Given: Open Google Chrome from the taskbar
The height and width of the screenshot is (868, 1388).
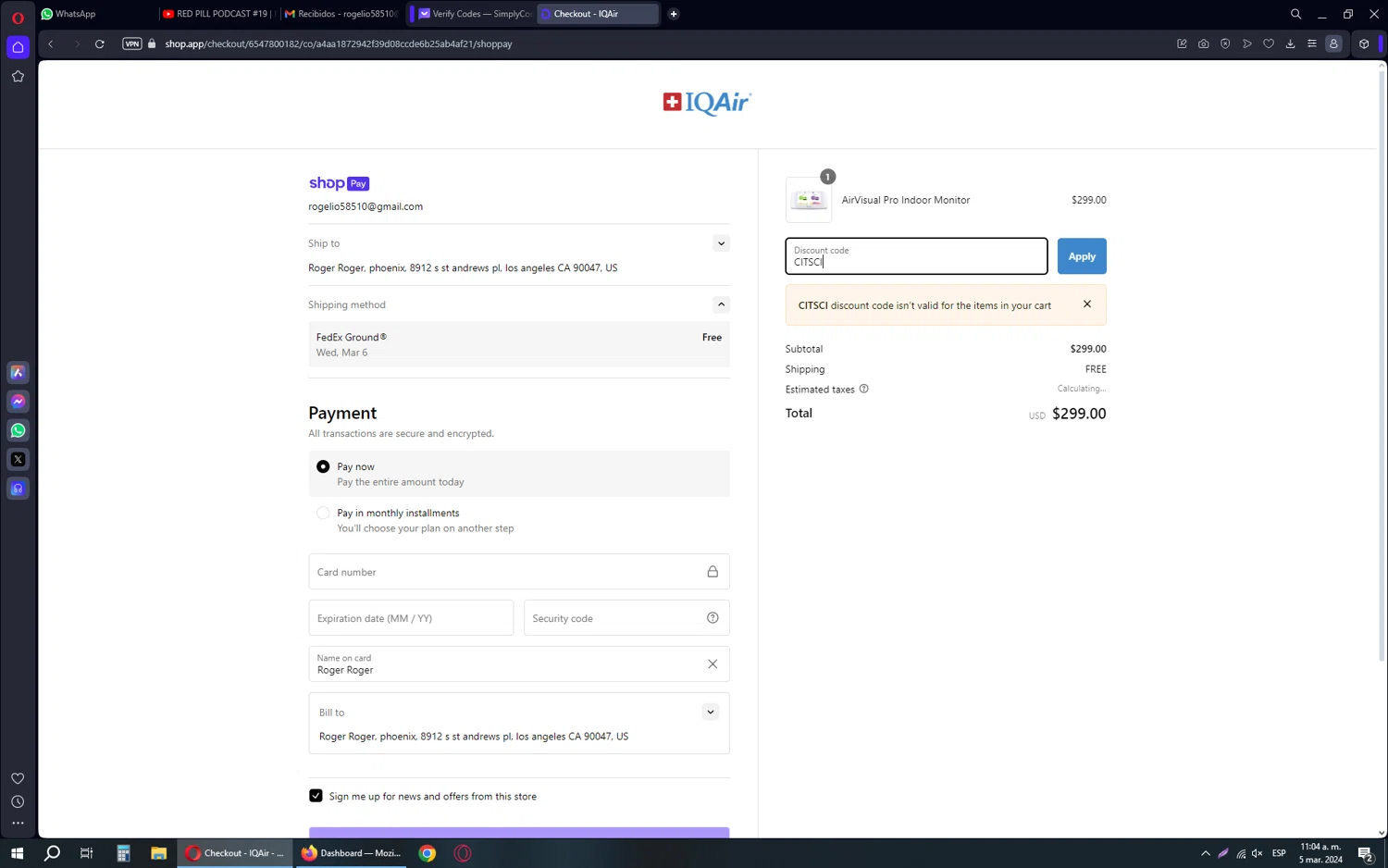Looking at the screenshot, I should tap(427, 853).
